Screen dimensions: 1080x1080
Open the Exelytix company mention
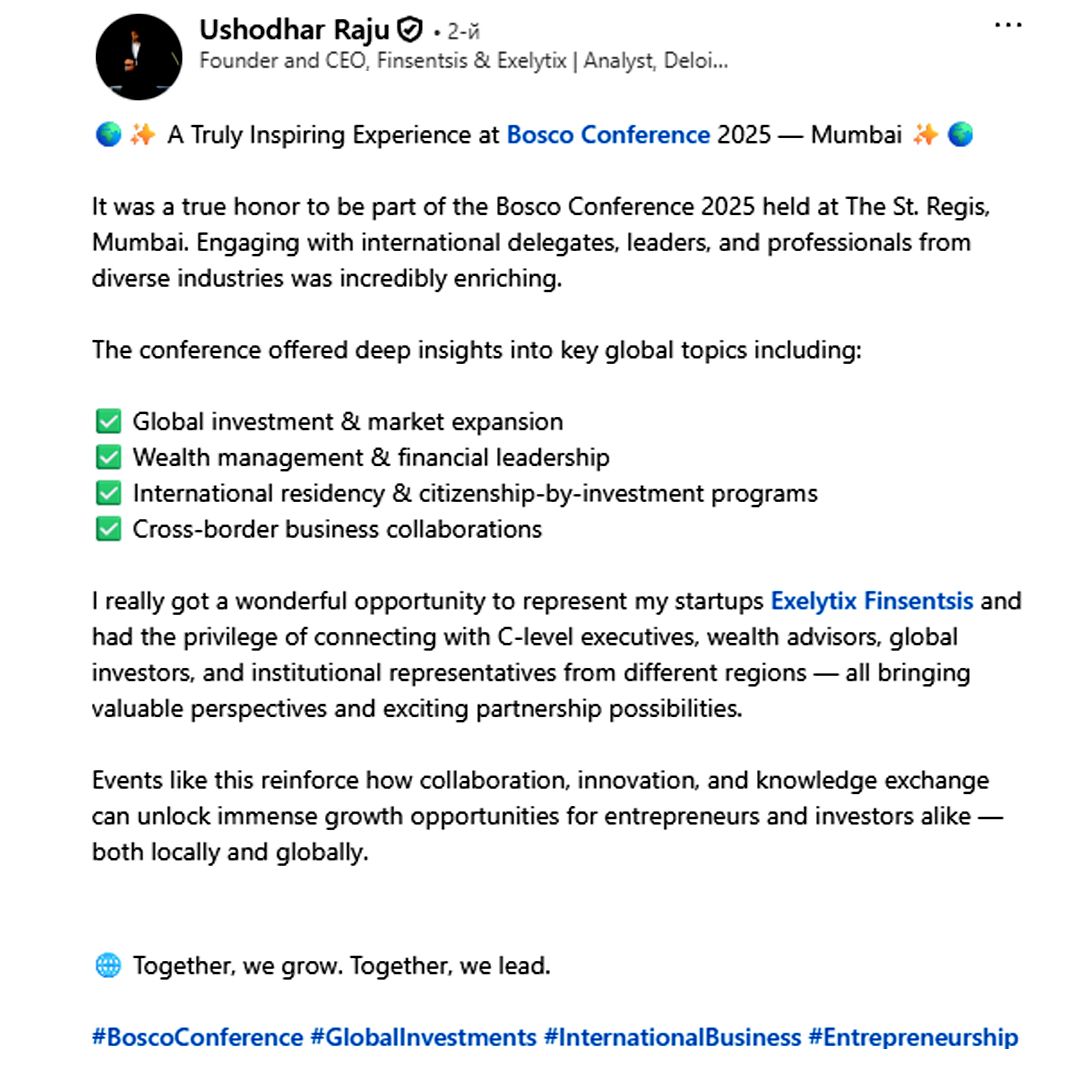point(814,601)
